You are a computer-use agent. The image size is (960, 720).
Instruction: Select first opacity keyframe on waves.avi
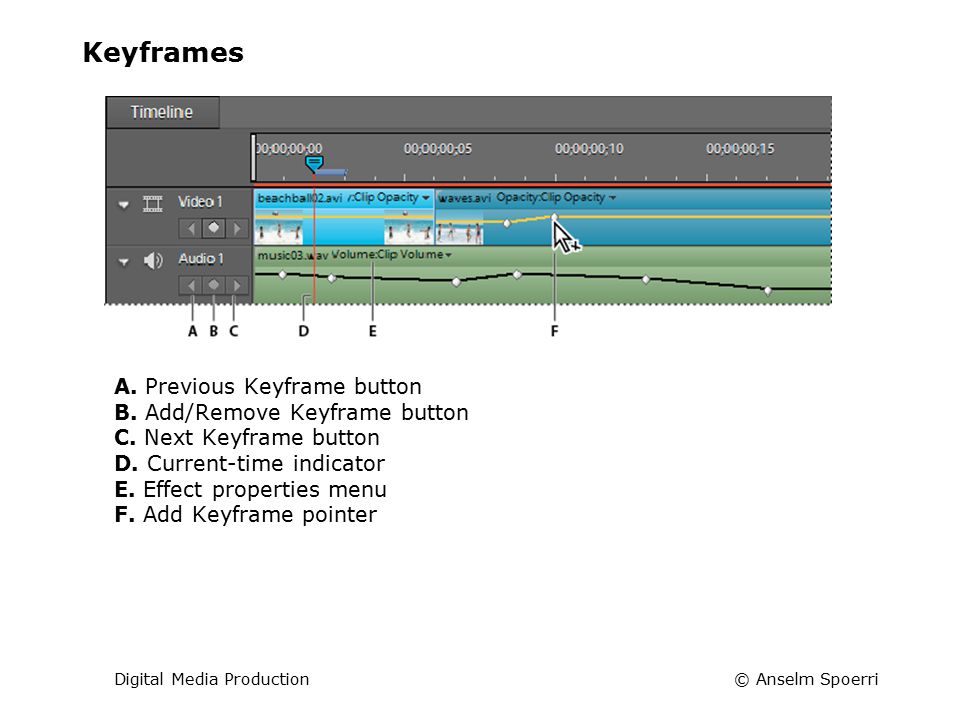(x=507, y=223)
